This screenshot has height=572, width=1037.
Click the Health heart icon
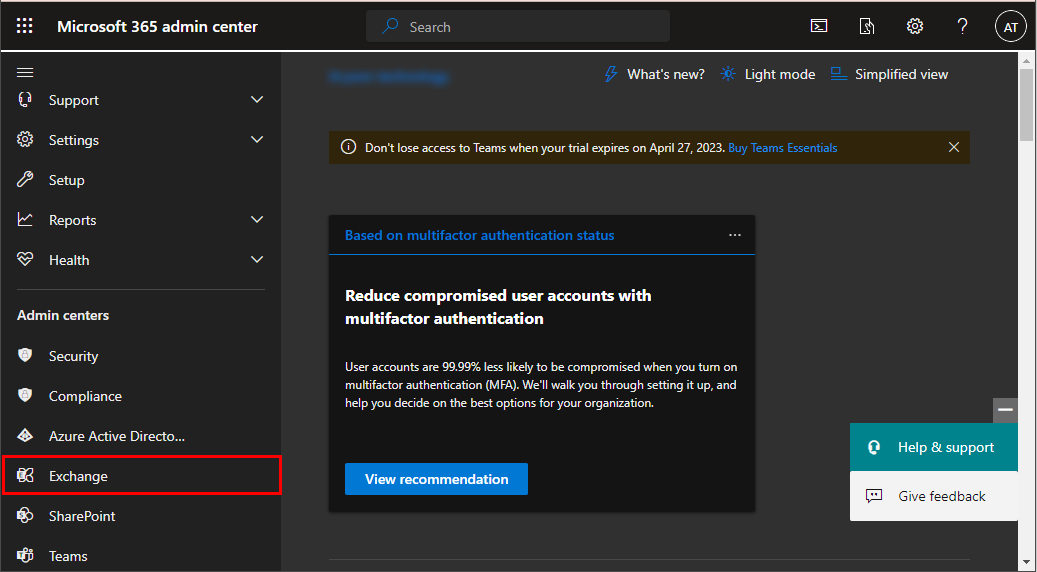[25, 259]
